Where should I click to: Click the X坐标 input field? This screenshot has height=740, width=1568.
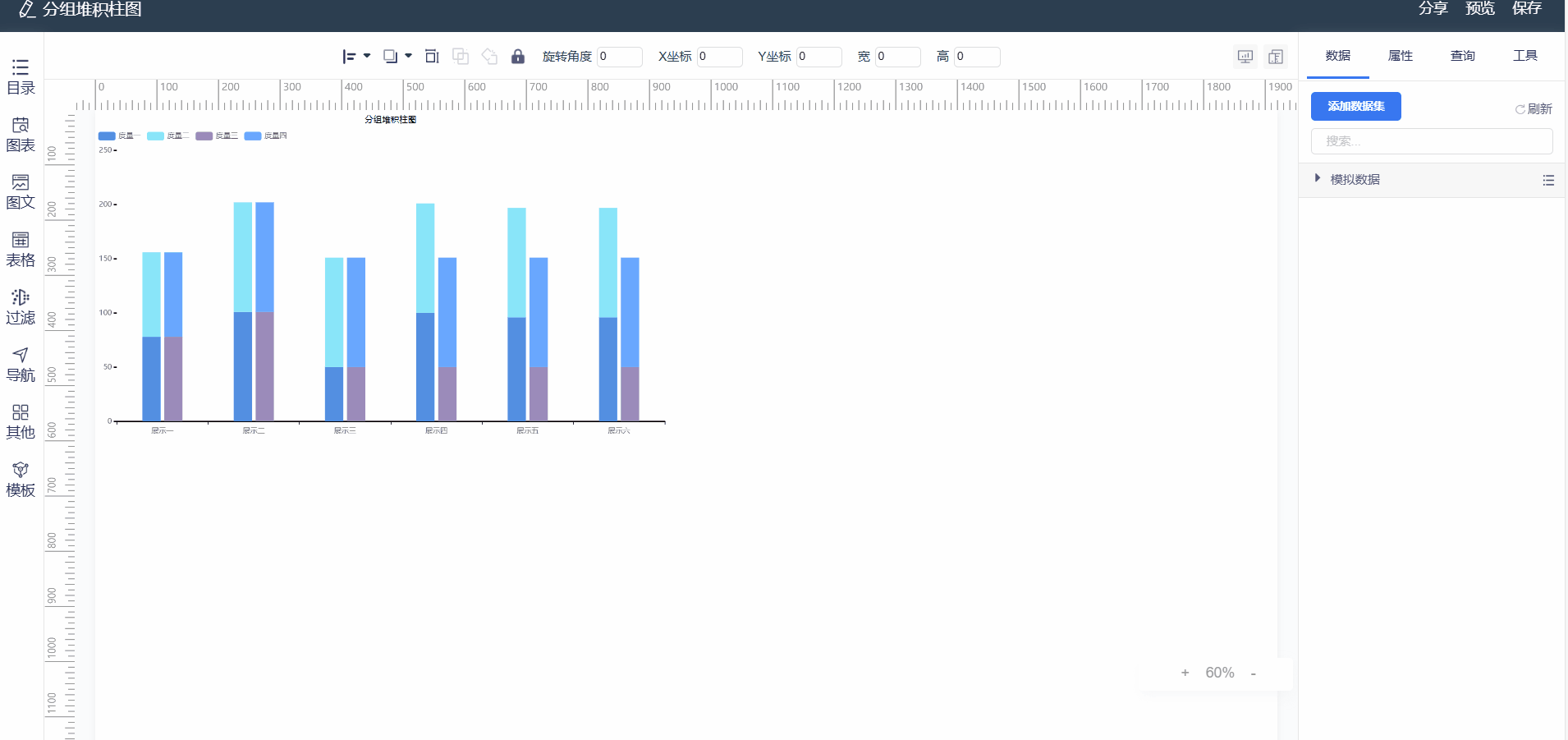pyautogui.click(x=720, y=57)
